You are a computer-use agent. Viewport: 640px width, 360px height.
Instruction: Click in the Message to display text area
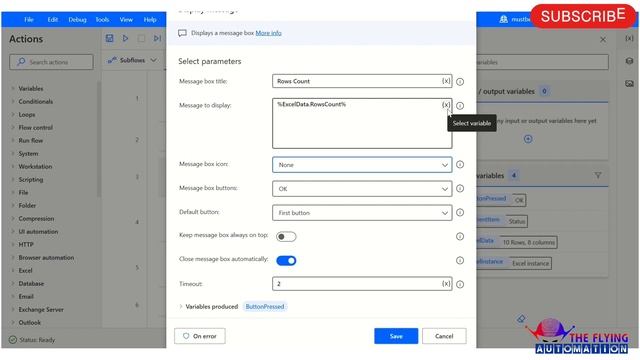pyautogui.click(x=362, y=123)
